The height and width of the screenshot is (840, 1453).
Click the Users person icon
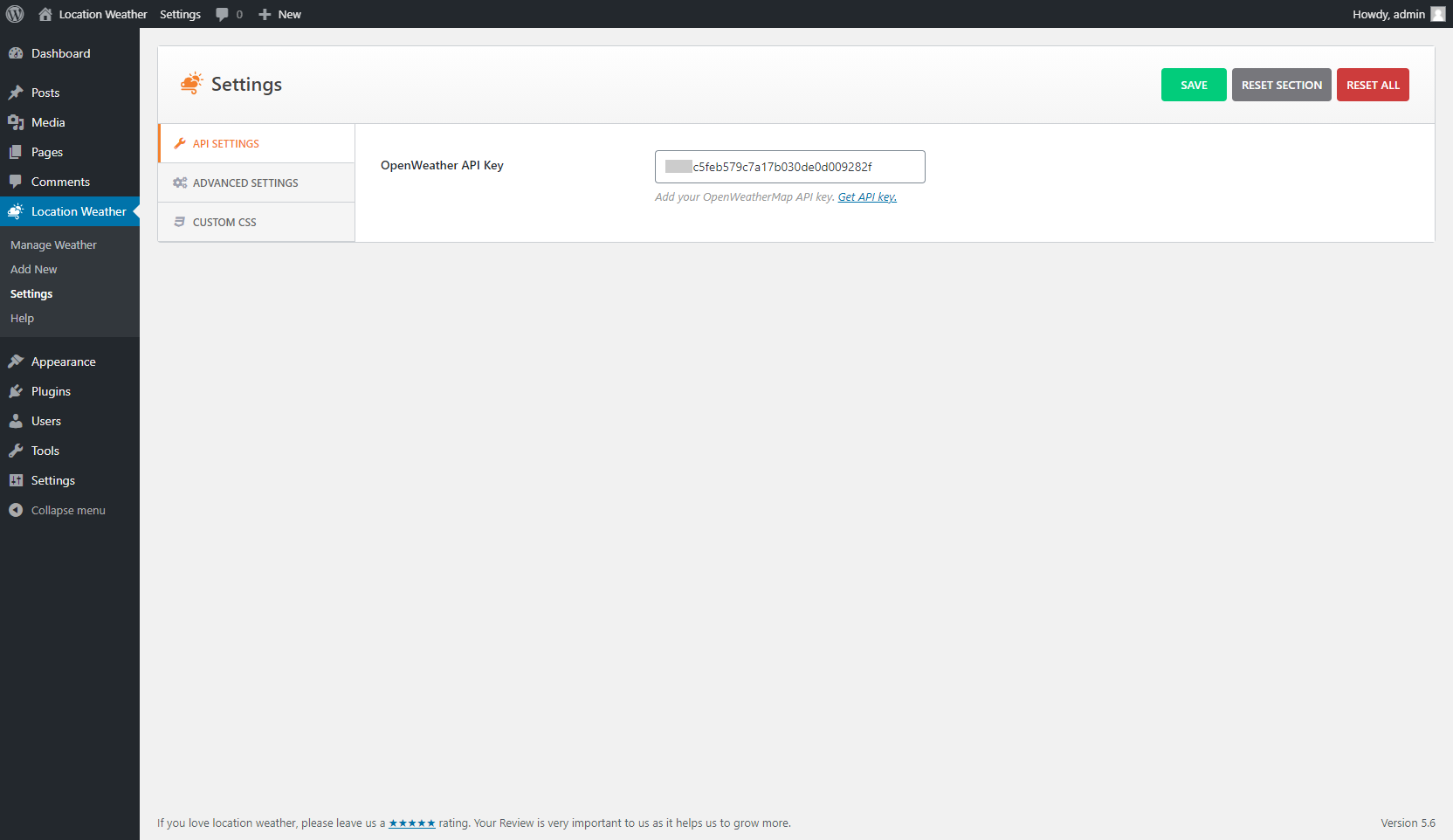pyautogui.click(x=16, y=421)
